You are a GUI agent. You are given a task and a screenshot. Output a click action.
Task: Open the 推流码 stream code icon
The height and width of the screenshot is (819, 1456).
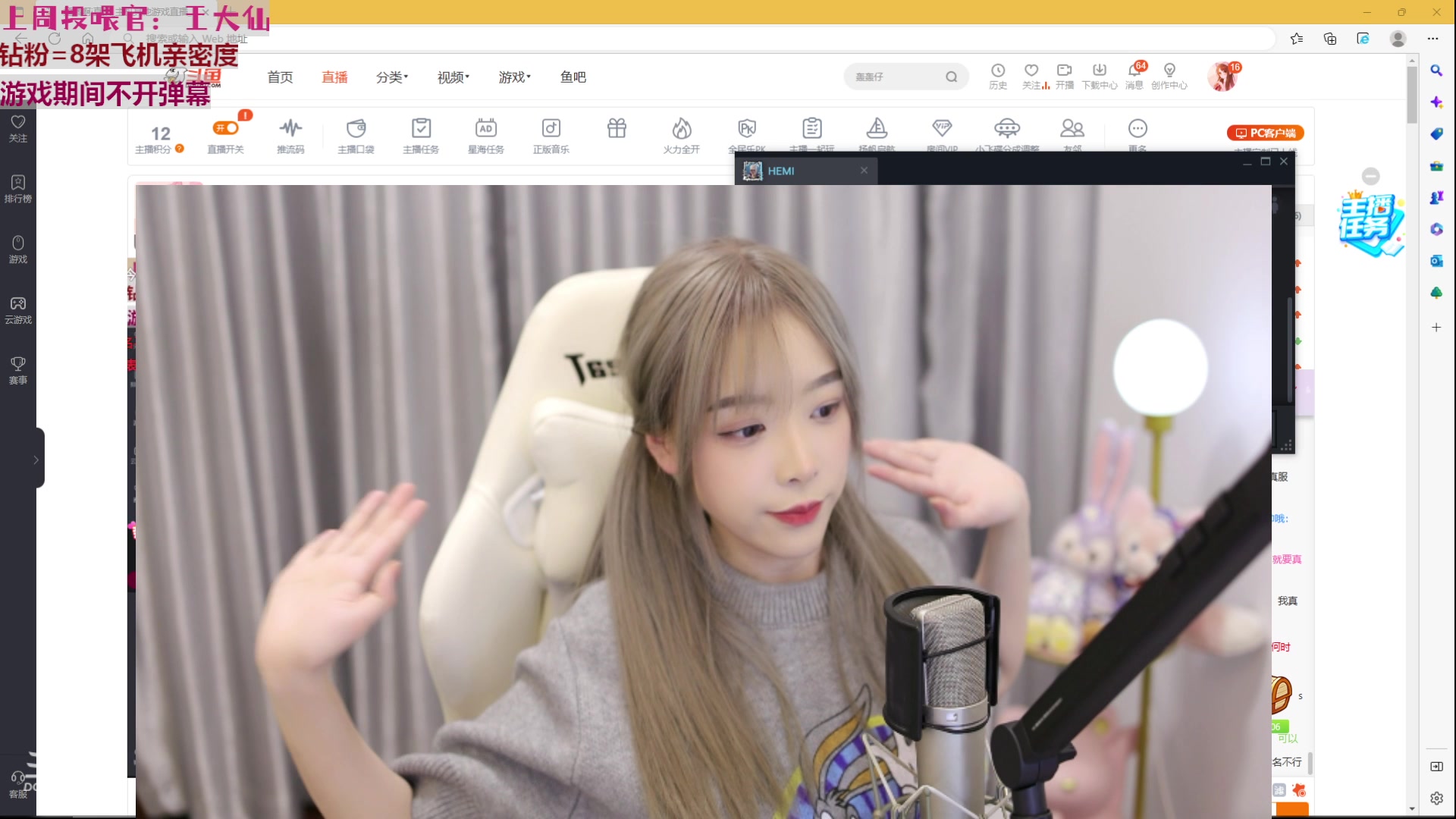tap(290, 128)
